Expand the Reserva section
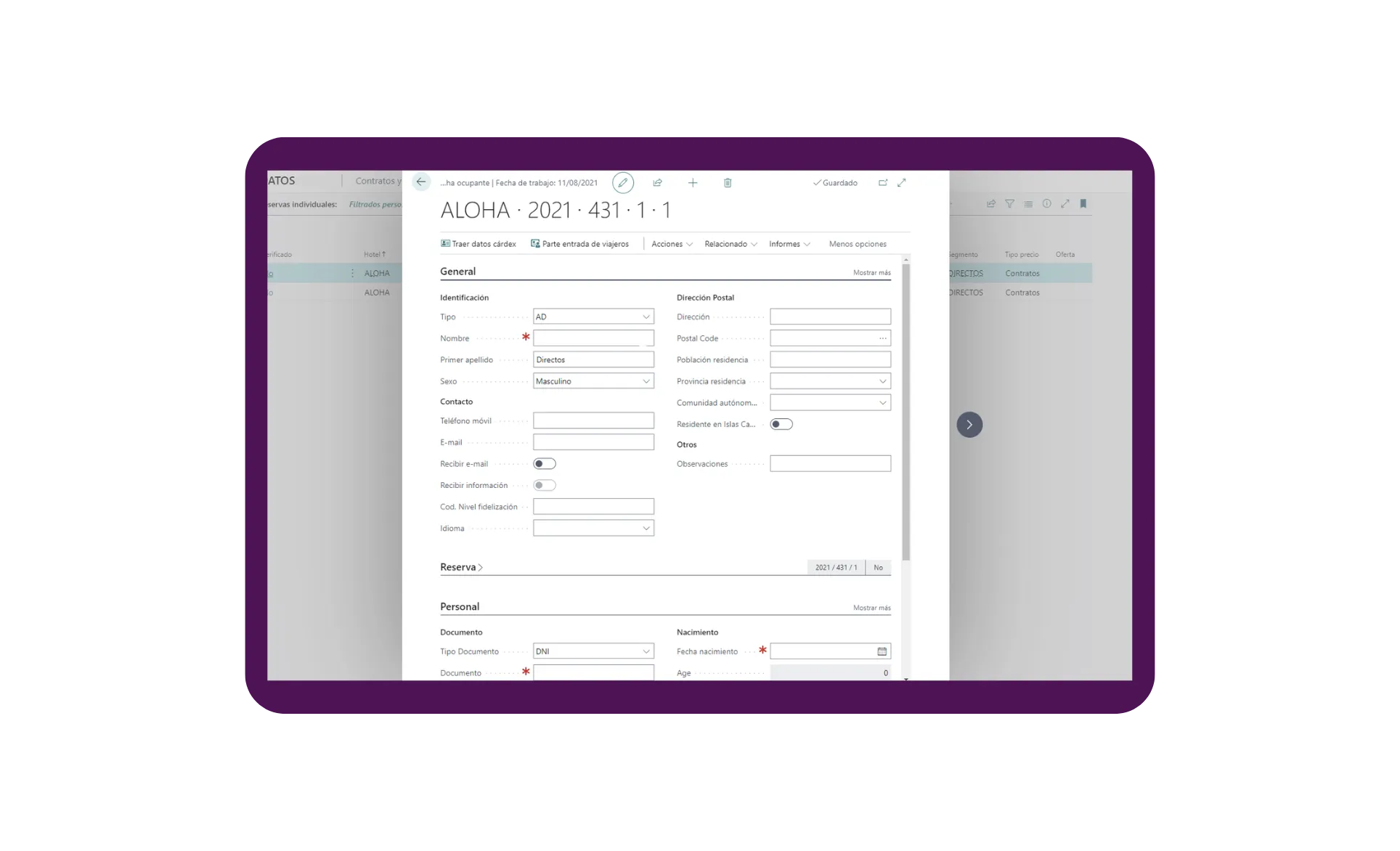The height and width of the screenshot is (851, 1400). tap(461, 567)
